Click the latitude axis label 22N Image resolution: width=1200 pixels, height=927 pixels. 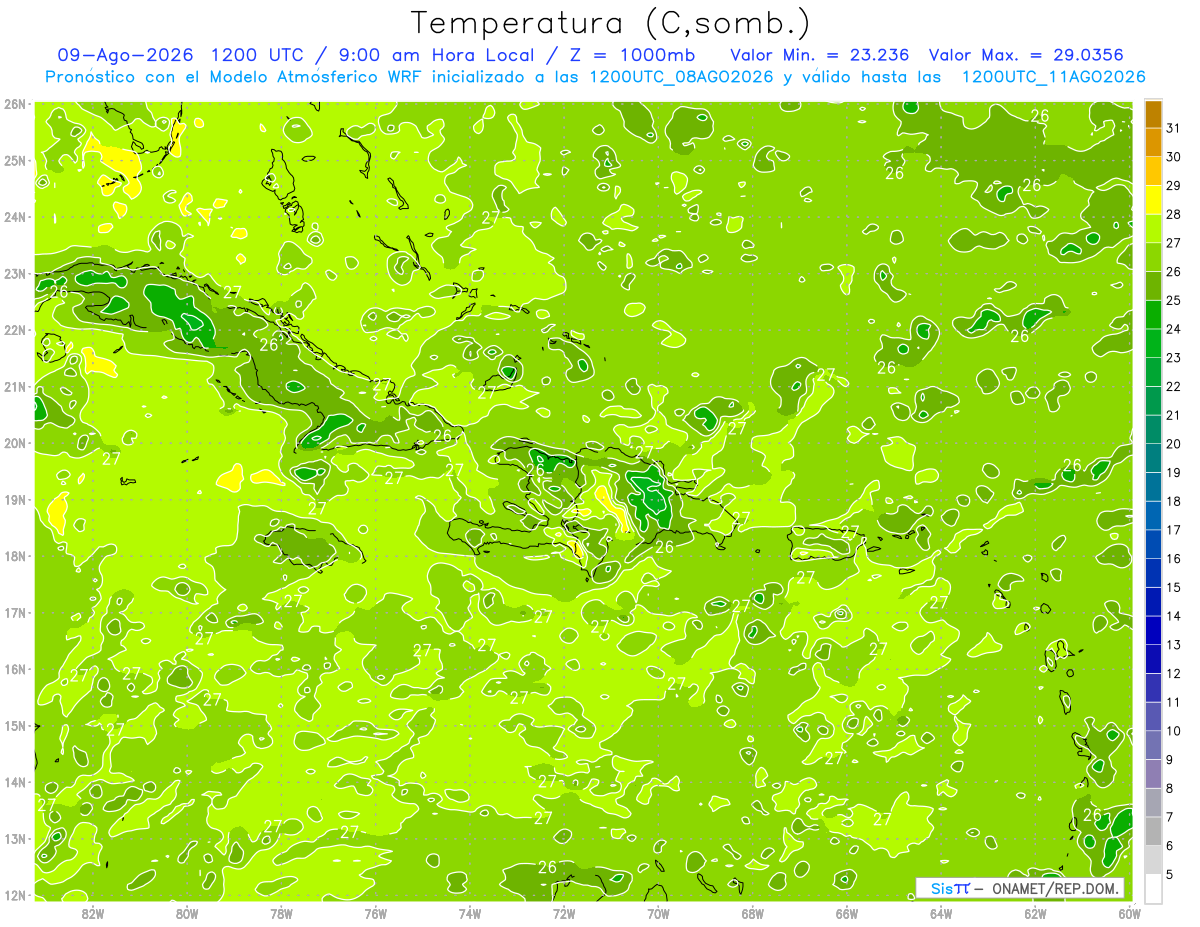pos(15,330)
